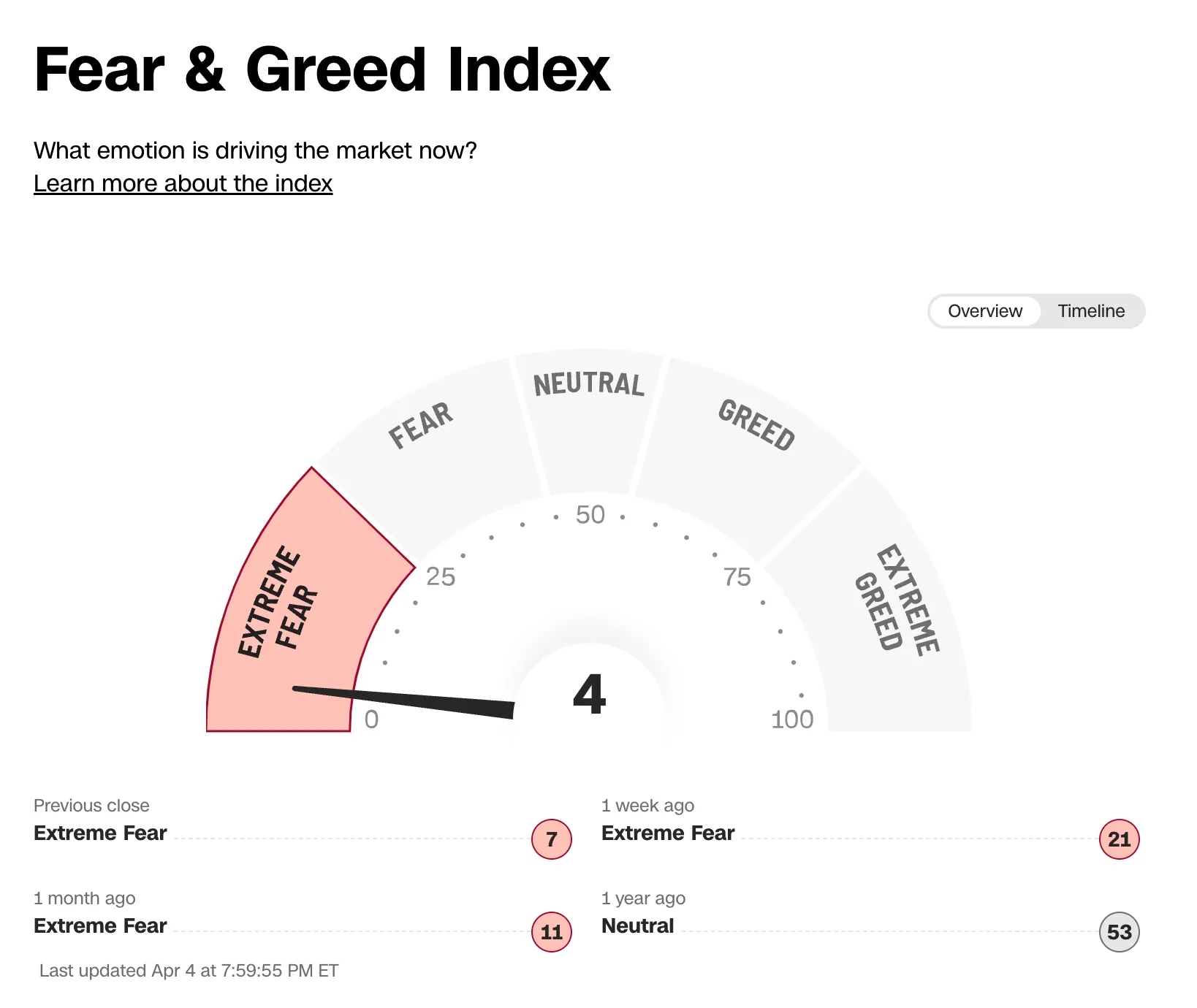Click the Neutral gauge segment
Image resolution: width=1197 pixels, height=1008 pixels.
[589, 420]
